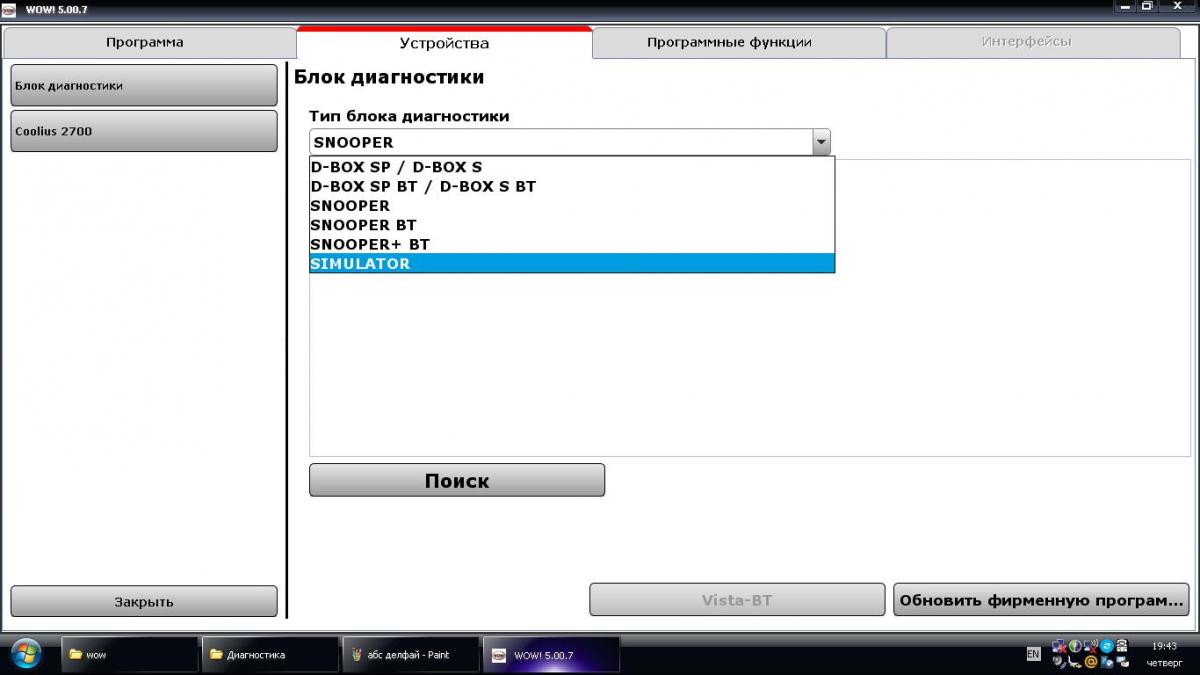Collapse the diagnostic unit type dropdown arrow
The width and height of the screenshot is (1200, 675).
821,142
